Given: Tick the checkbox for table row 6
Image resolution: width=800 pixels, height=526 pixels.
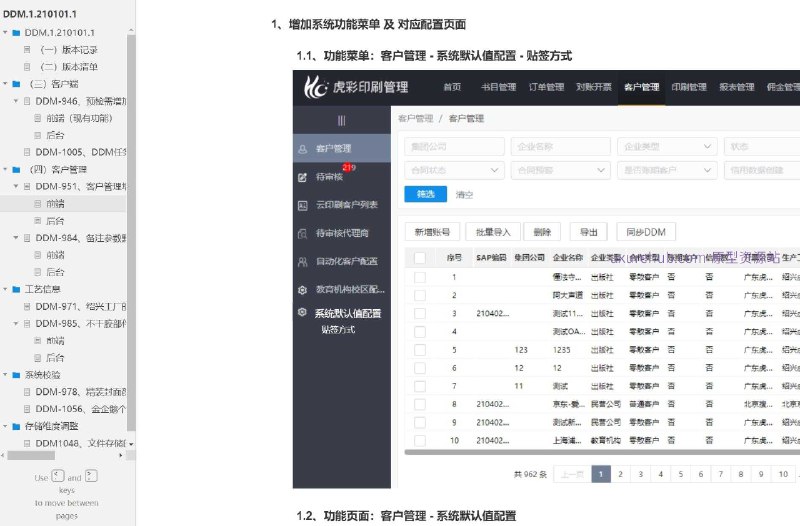Looking at the screenshot, I should 420,368.
